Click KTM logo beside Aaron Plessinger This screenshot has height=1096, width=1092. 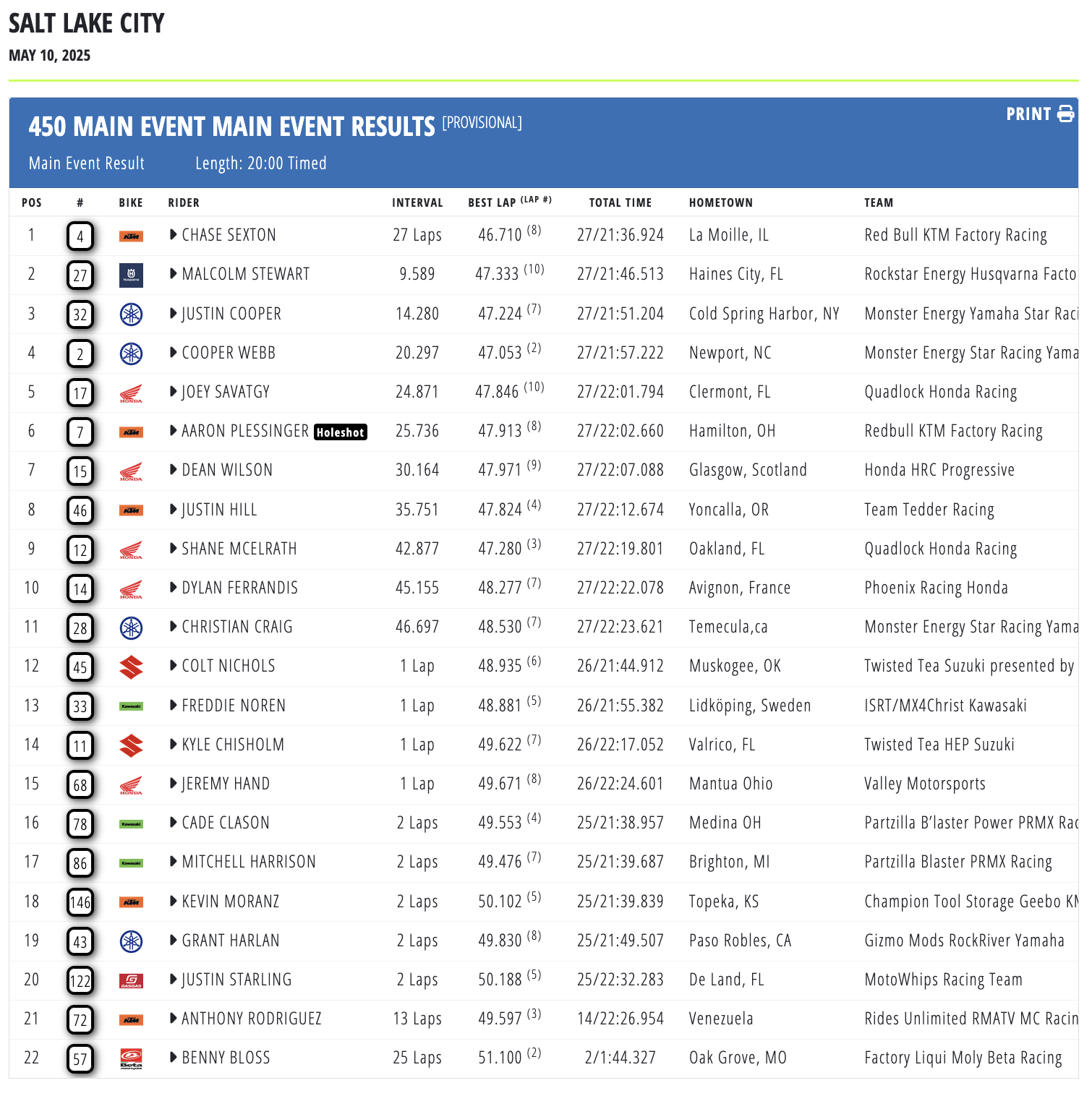click(131, 432)
